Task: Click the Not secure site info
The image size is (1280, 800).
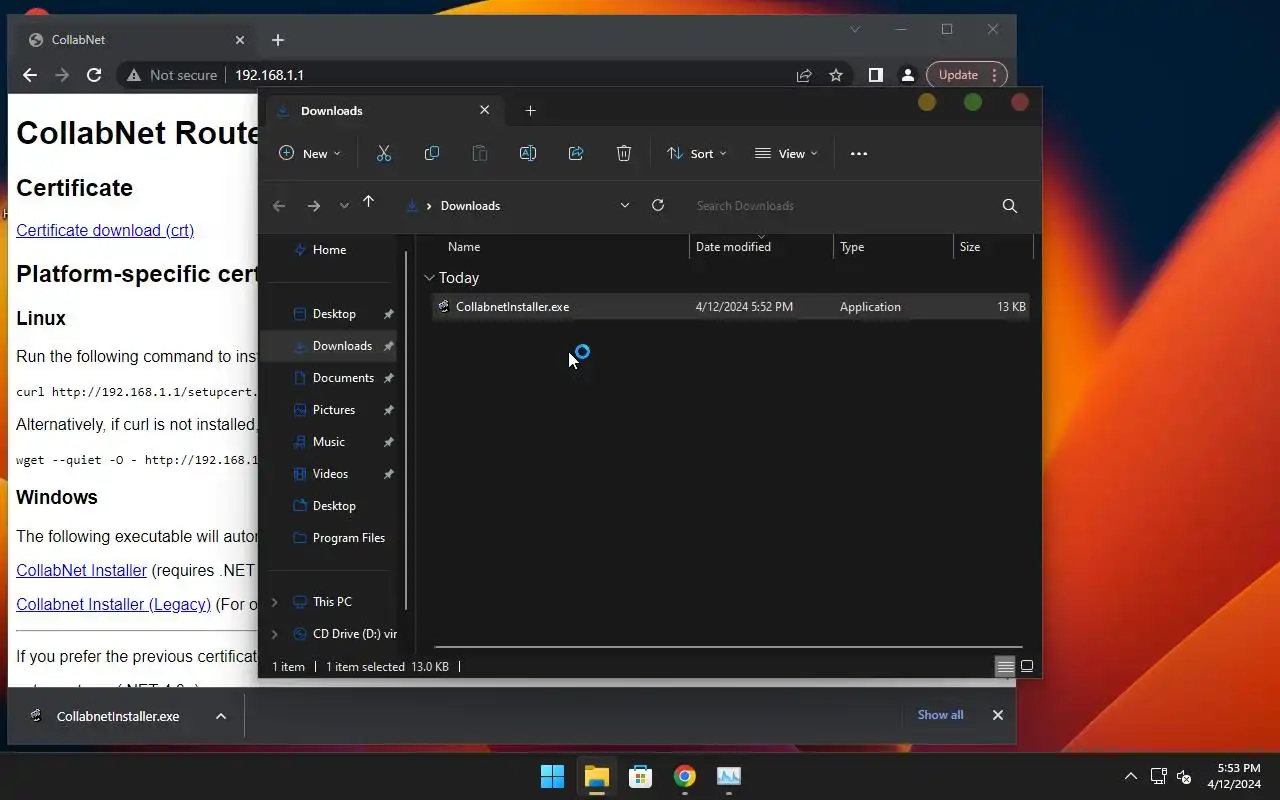Action: (172, 75)
